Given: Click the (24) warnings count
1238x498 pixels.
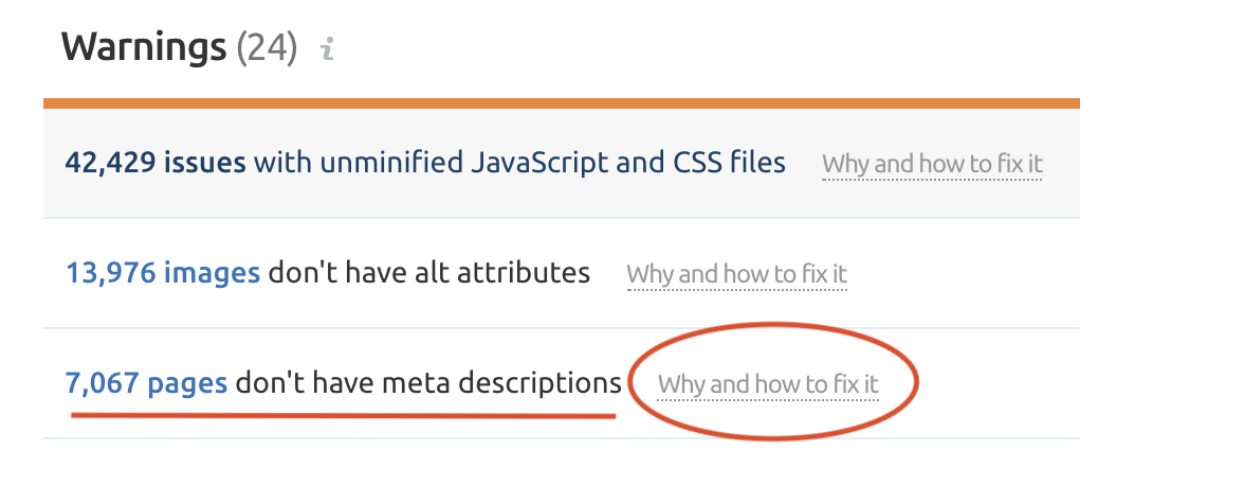Looking at the screenshot, I should tap(267, 48).
